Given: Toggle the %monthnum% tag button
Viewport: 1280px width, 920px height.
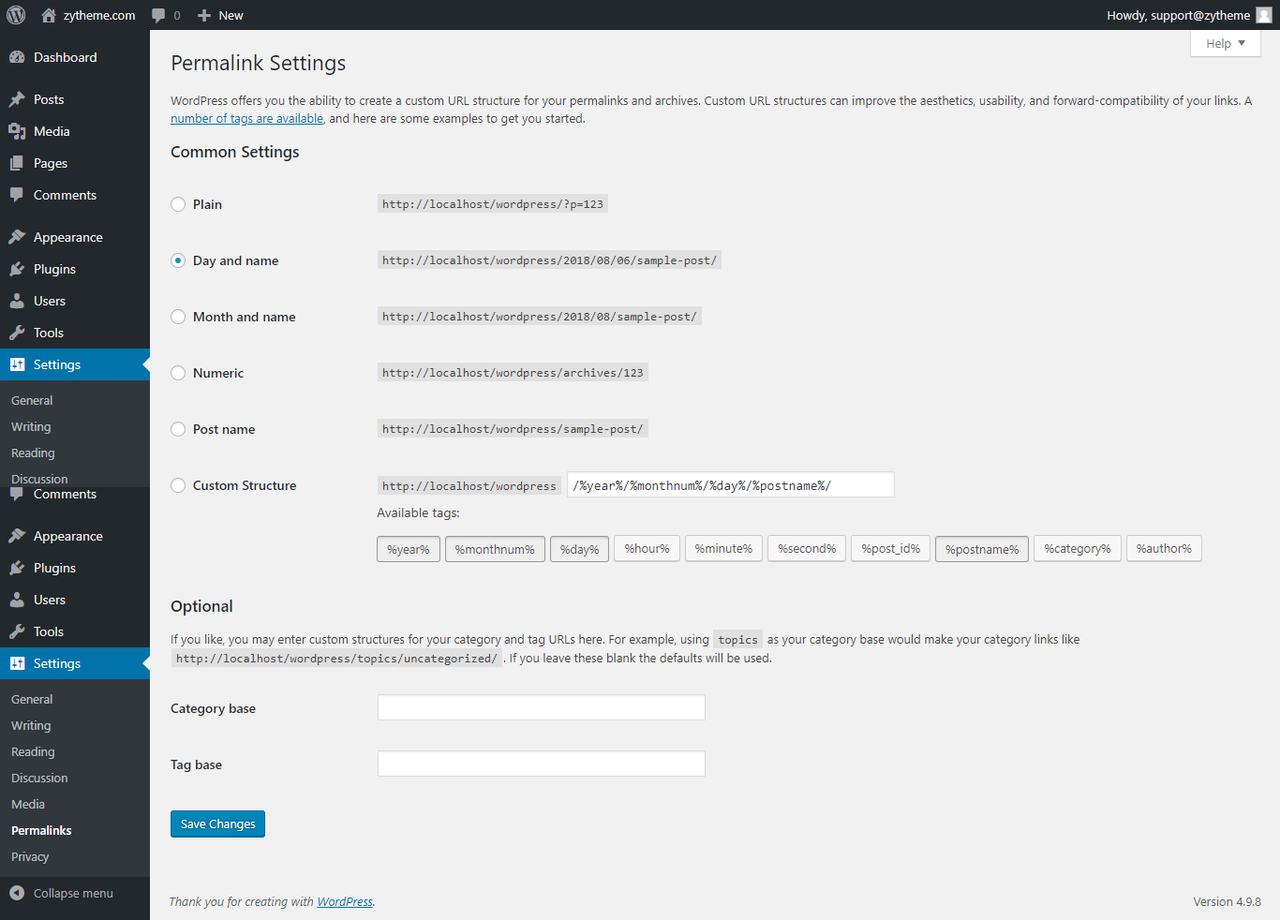Looking at the screenshot, I should (495, 549).
